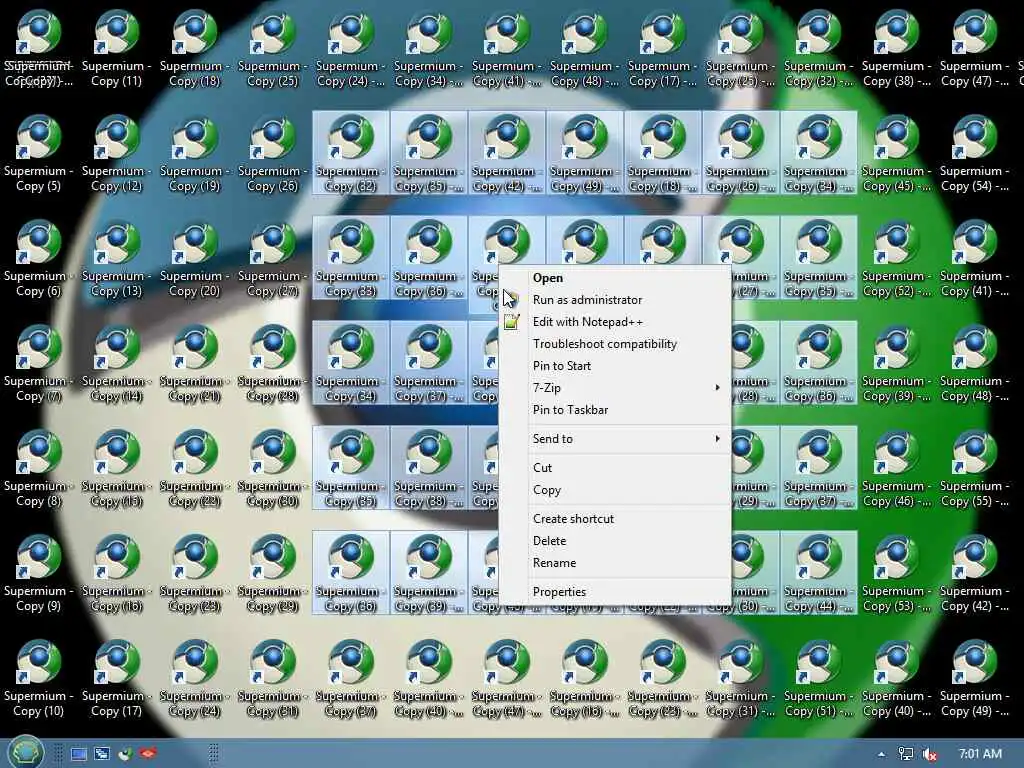Select the Supermium - Copy (33) shortcut
1024x768 pixels.
coord(351,259)
